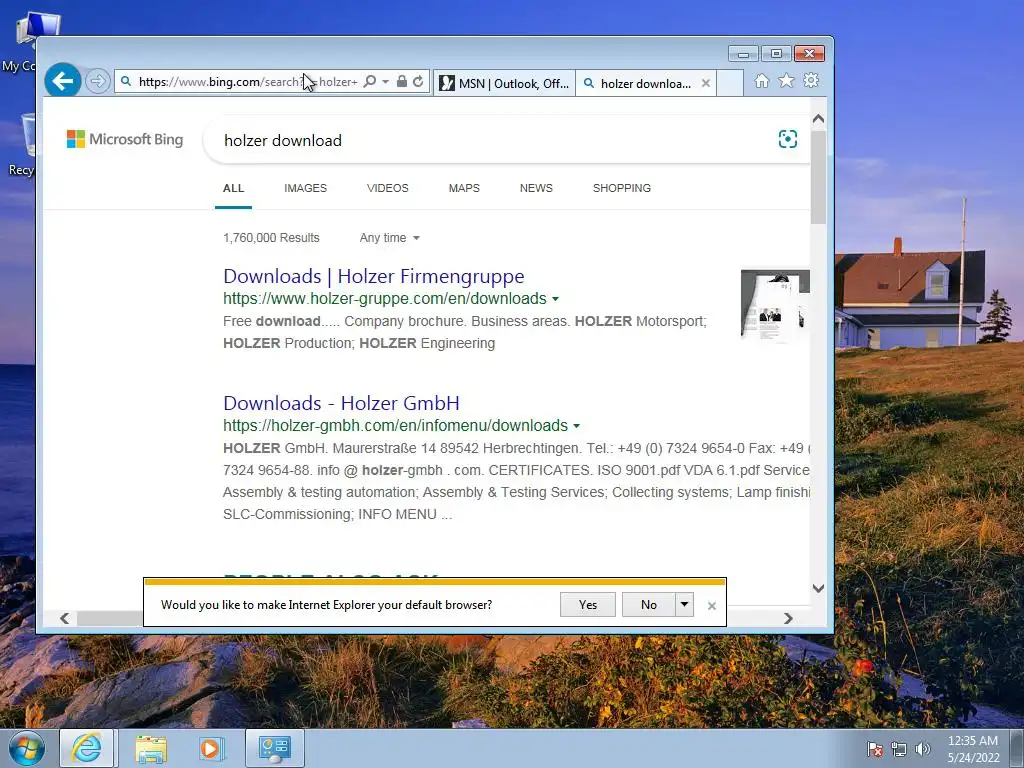
Task: Go to Home page icon
Action: pos(761,81)
